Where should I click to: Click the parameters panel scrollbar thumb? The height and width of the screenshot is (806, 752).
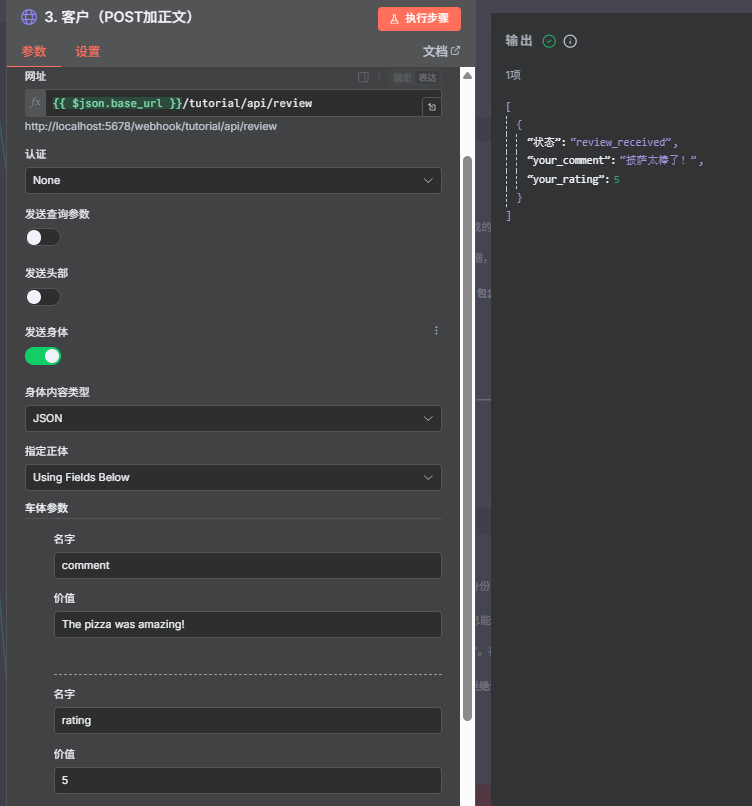tap(467, 438)
